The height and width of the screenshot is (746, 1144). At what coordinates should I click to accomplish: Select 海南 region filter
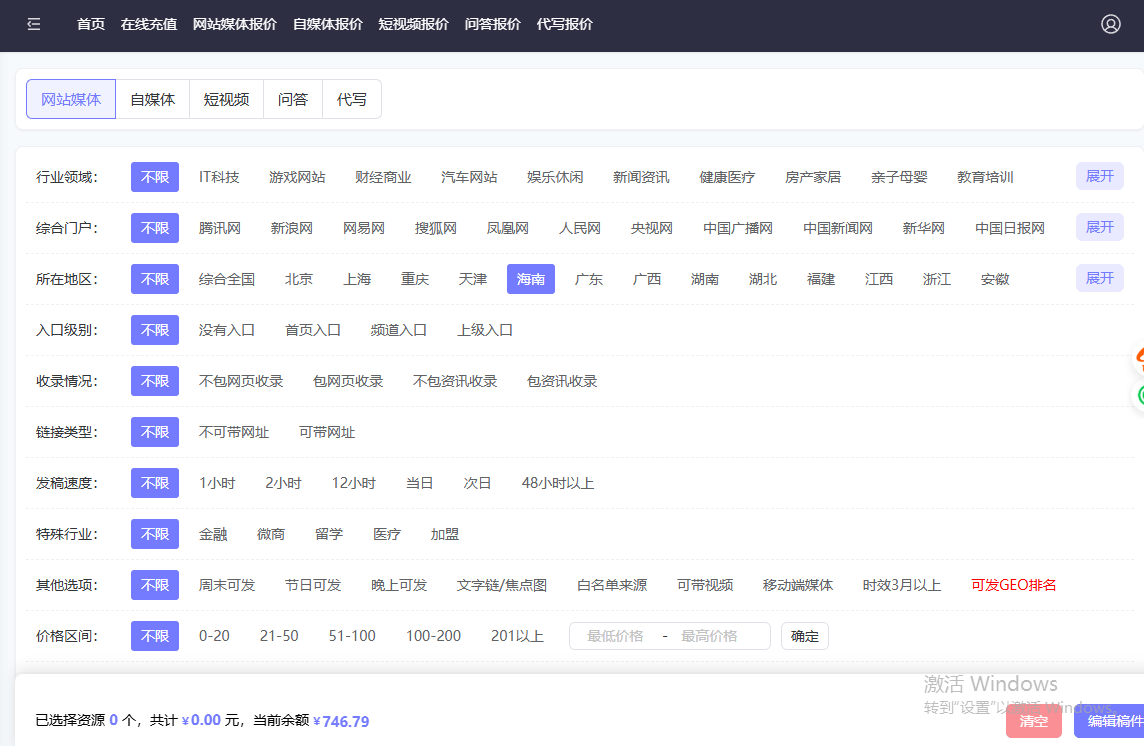click(530, 279)
